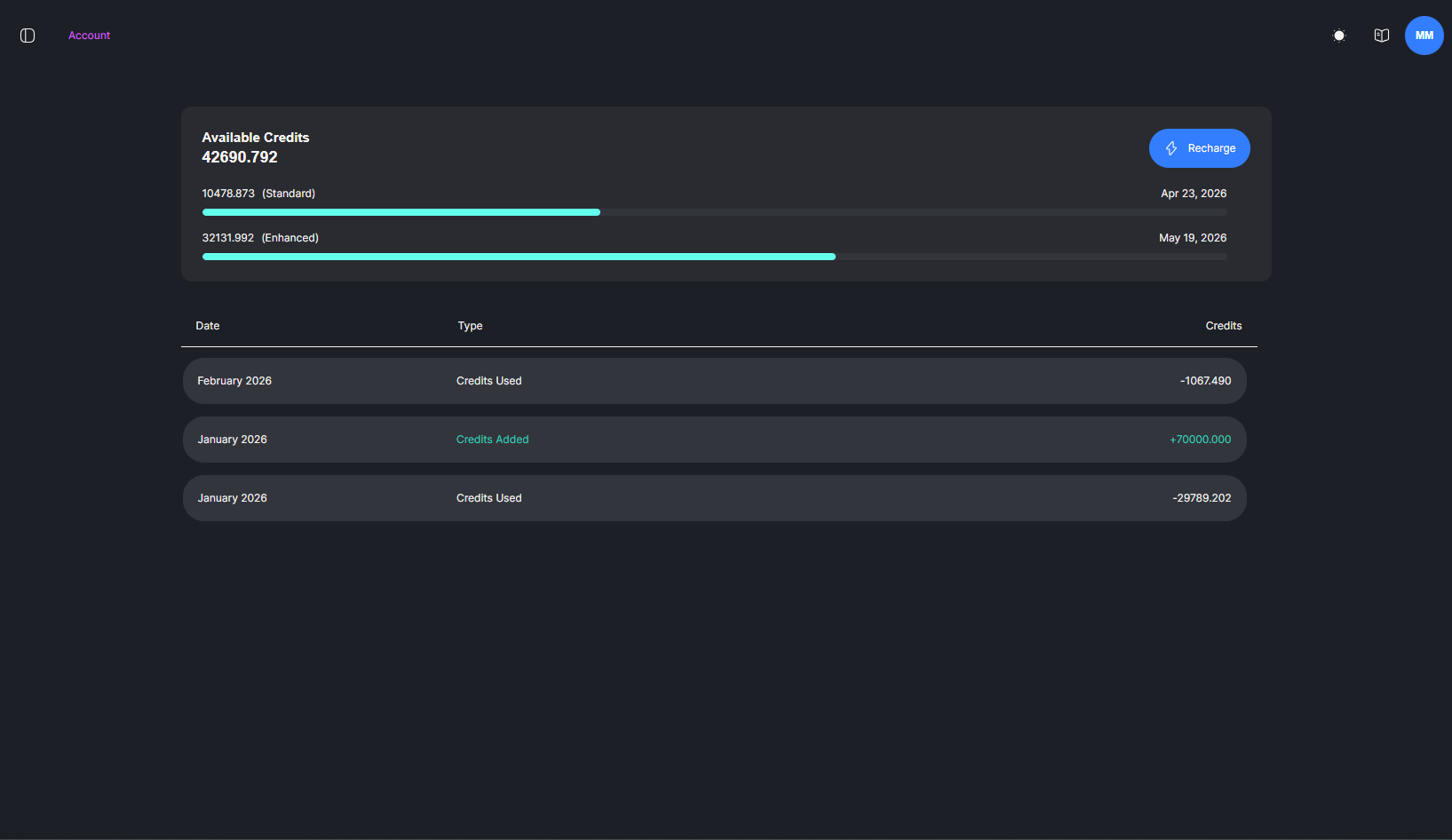Click the -1067.490 credits value
Screen dimensions: 1452x840
click(x=1206, y=381)
